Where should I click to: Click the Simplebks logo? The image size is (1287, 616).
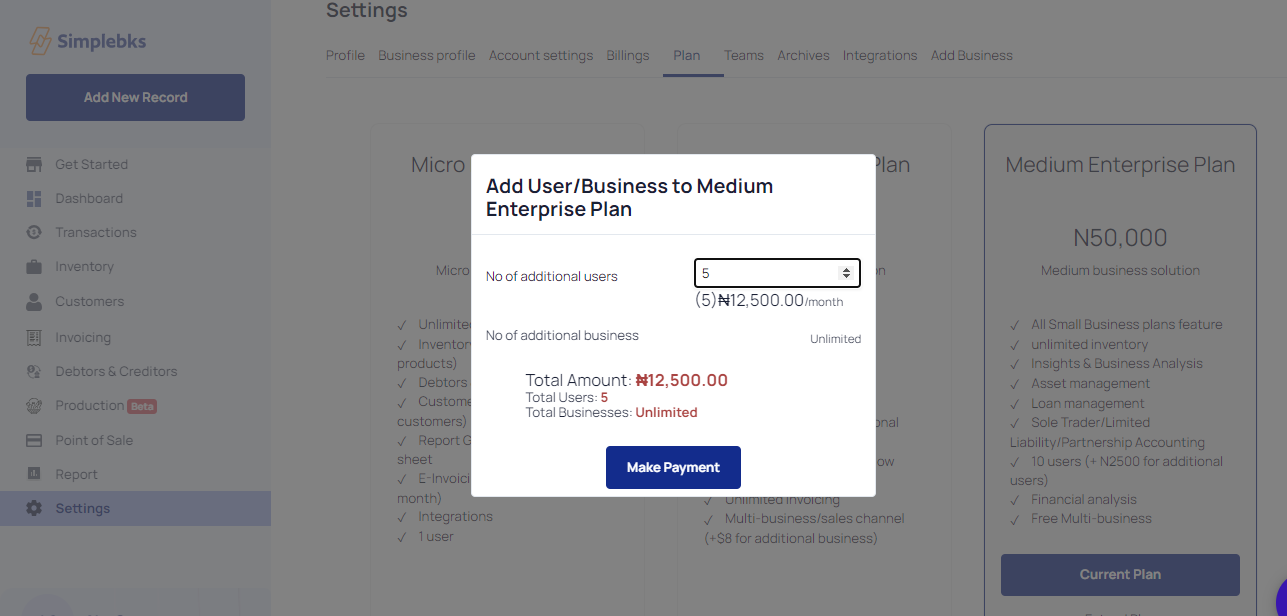coord(87,42)
